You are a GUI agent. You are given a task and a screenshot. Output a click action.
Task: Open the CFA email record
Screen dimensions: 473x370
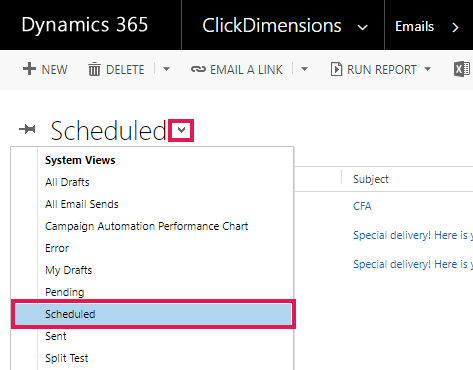click(362, 206)
